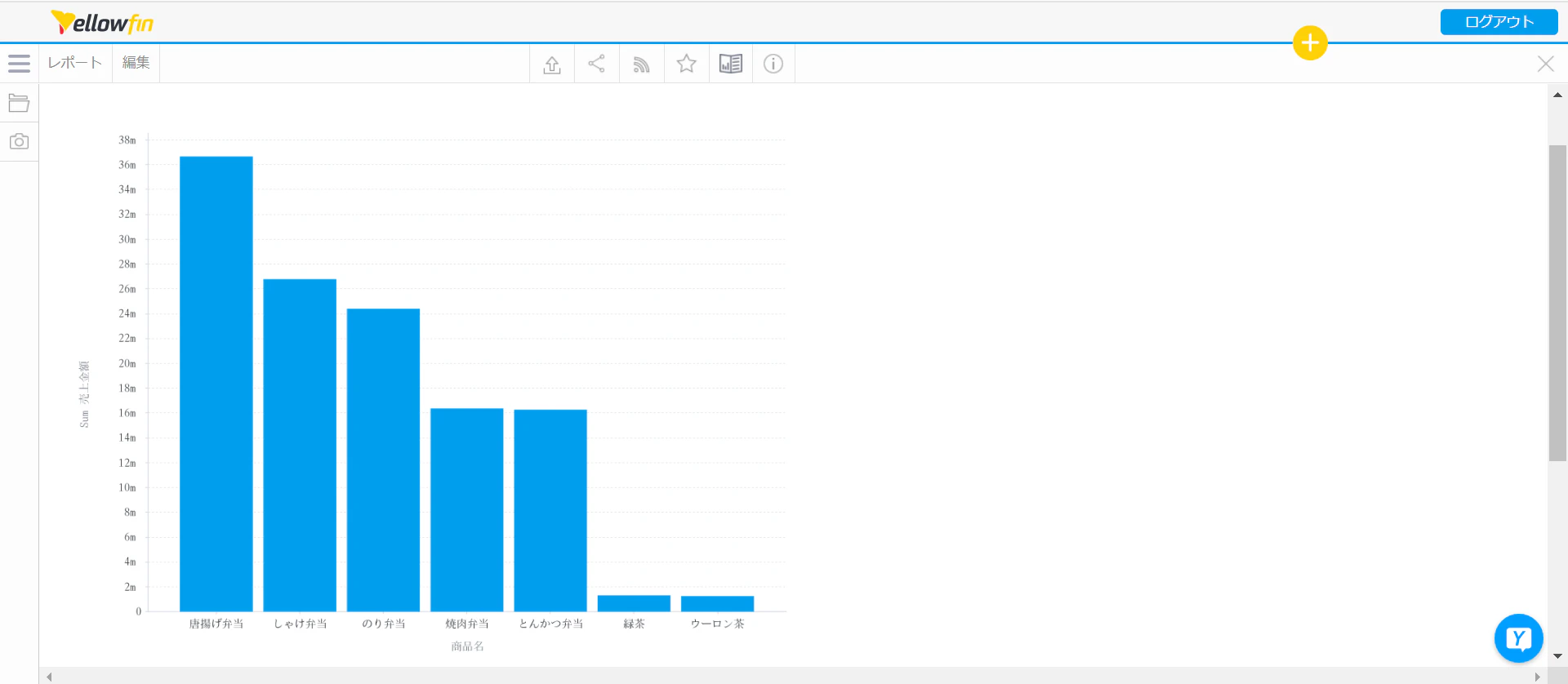Close the report with the X

1545,64
